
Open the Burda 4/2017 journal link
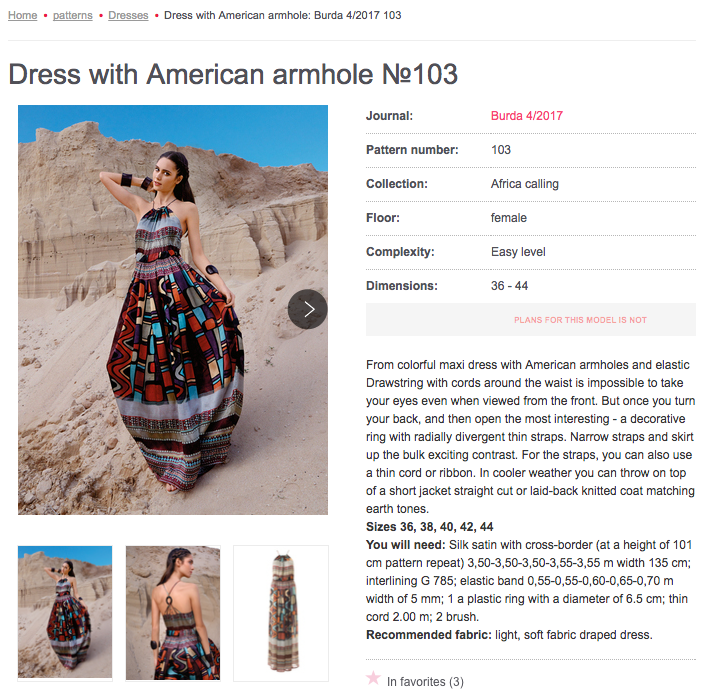coord(526,116)
